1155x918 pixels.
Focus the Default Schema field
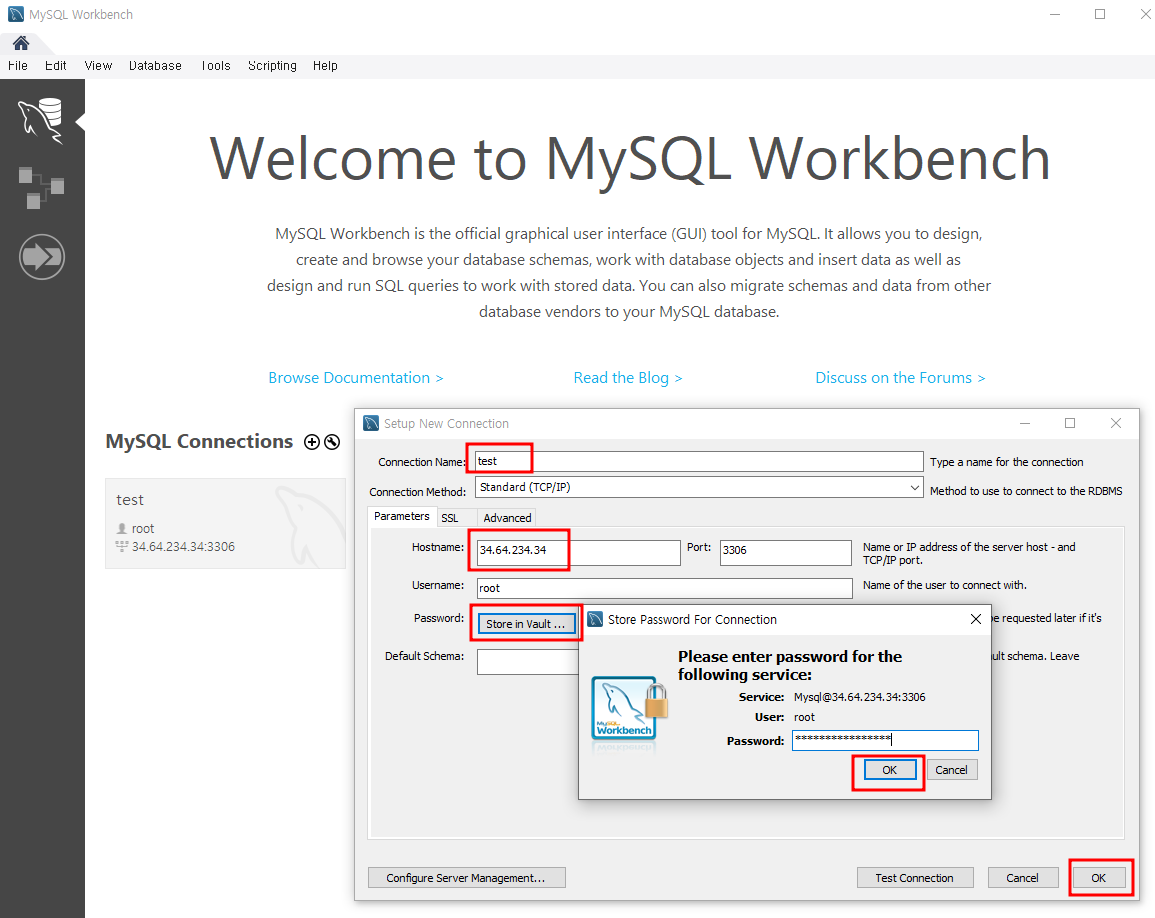click(x=527, y=662)
